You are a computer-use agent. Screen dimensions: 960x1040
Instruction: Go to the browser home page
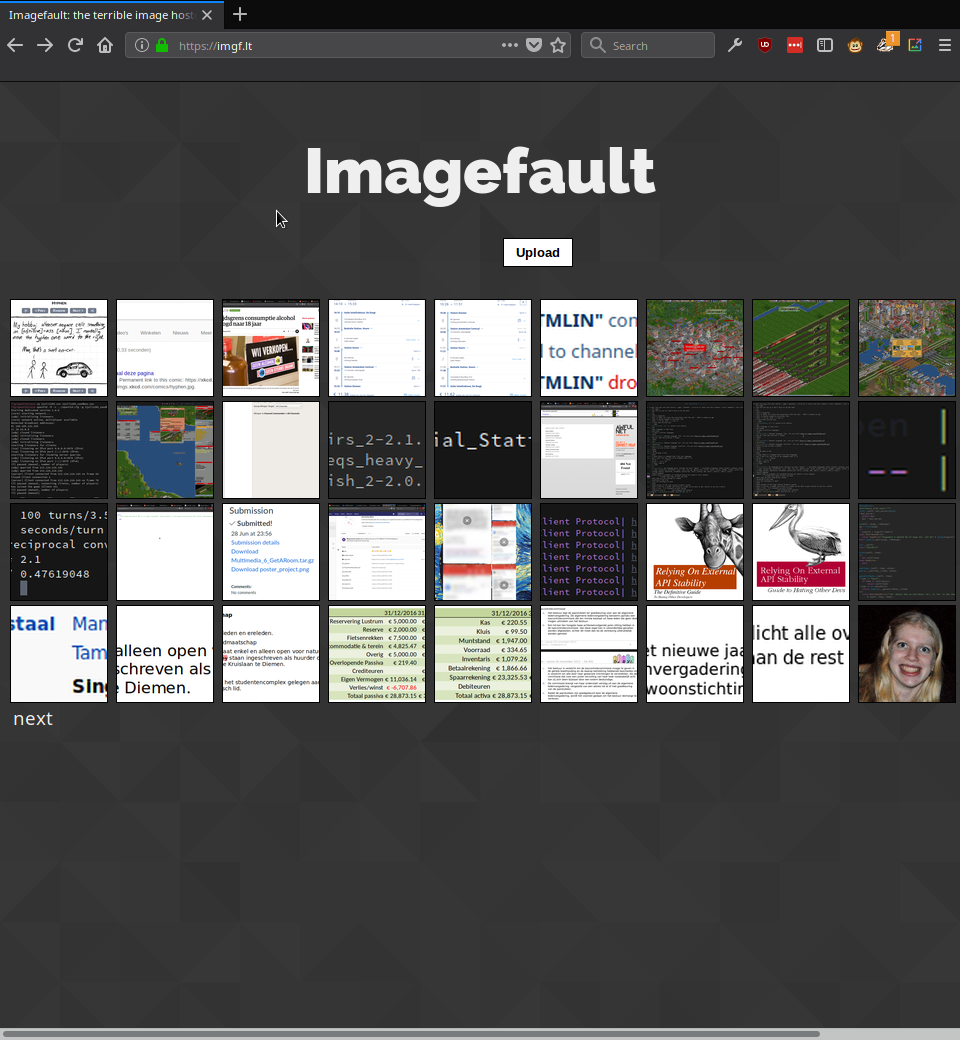105,45
